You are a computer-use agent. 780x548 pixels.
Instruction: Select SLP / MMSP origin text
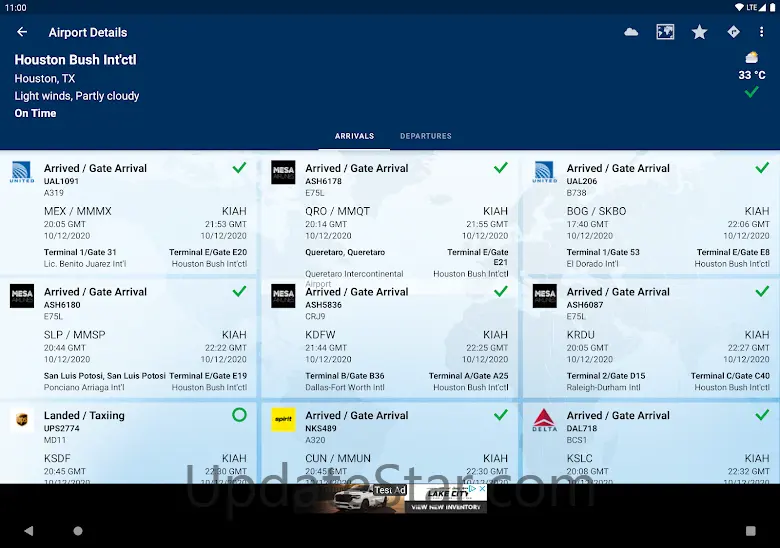coord(75,335)
